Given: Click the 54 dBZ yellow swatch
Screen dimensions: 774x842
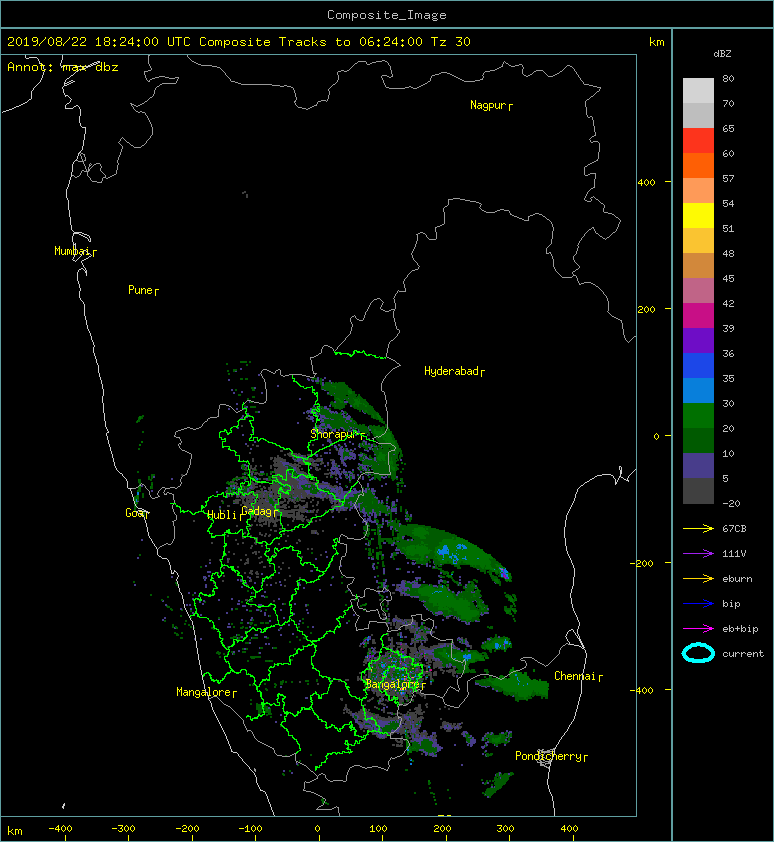Looking at the screenshot, I should (698, 215).
